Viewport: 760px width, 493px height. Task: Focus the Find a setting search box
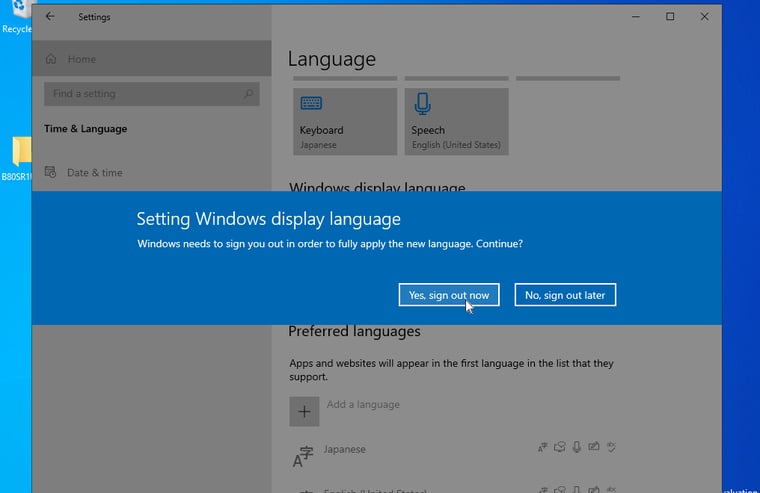[x=152, y=94]
